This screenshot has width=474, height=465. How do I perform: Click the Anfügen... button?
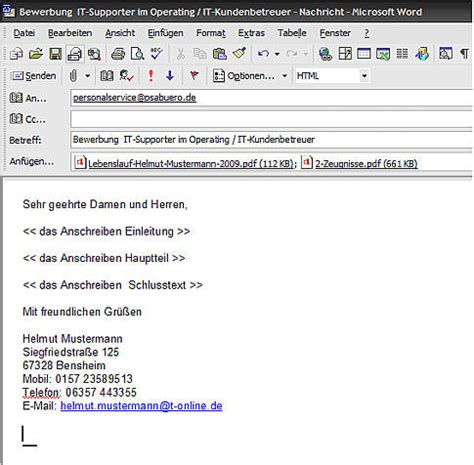pos(31,161)
